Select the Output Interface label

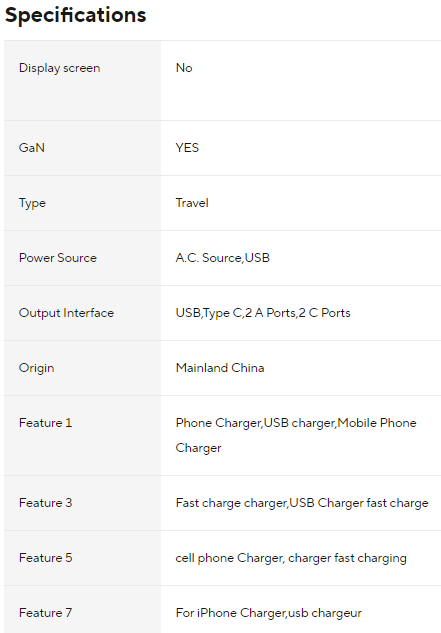[66, 313]
